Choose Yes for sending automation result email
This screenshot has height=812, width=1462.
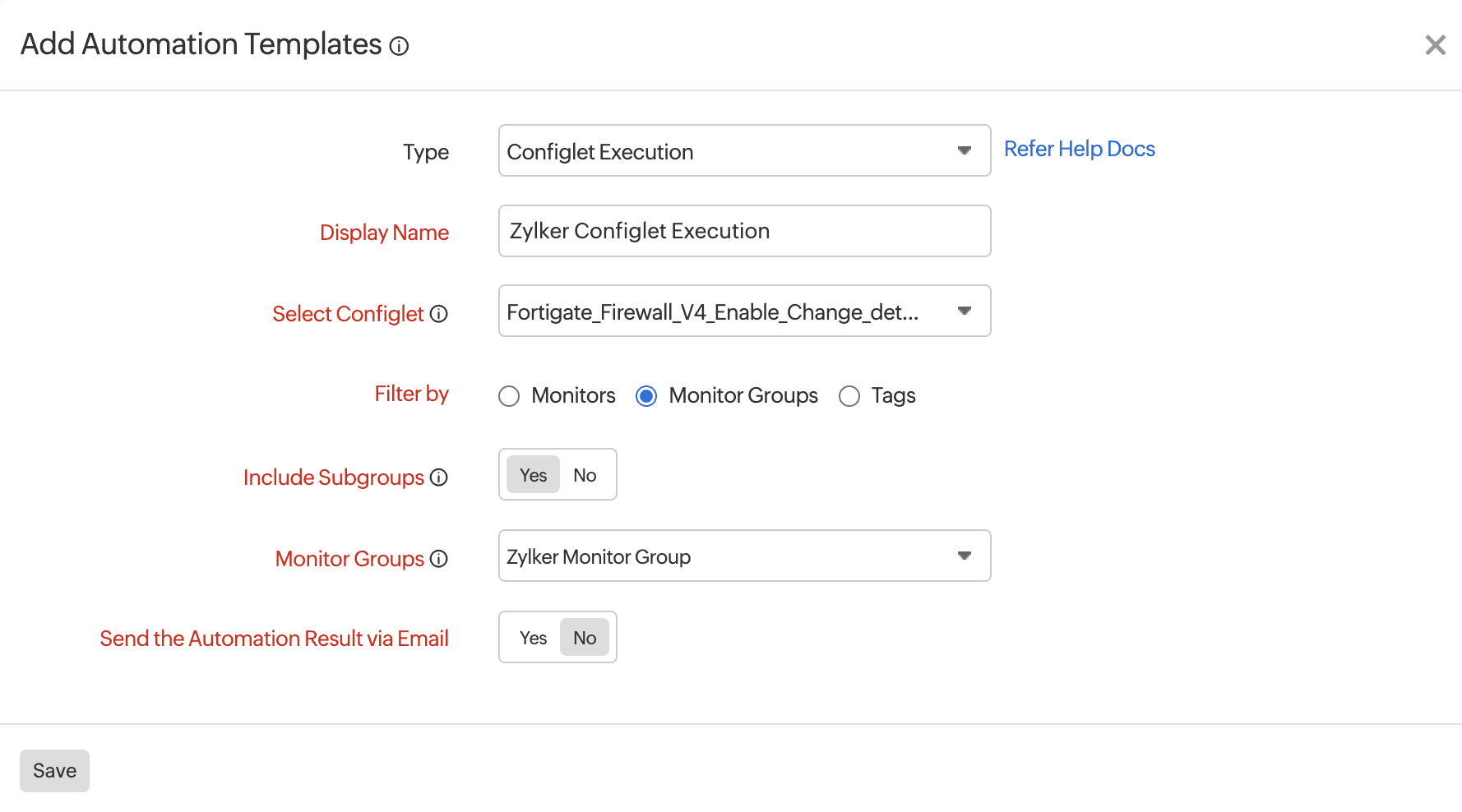(x=533, y=638)
